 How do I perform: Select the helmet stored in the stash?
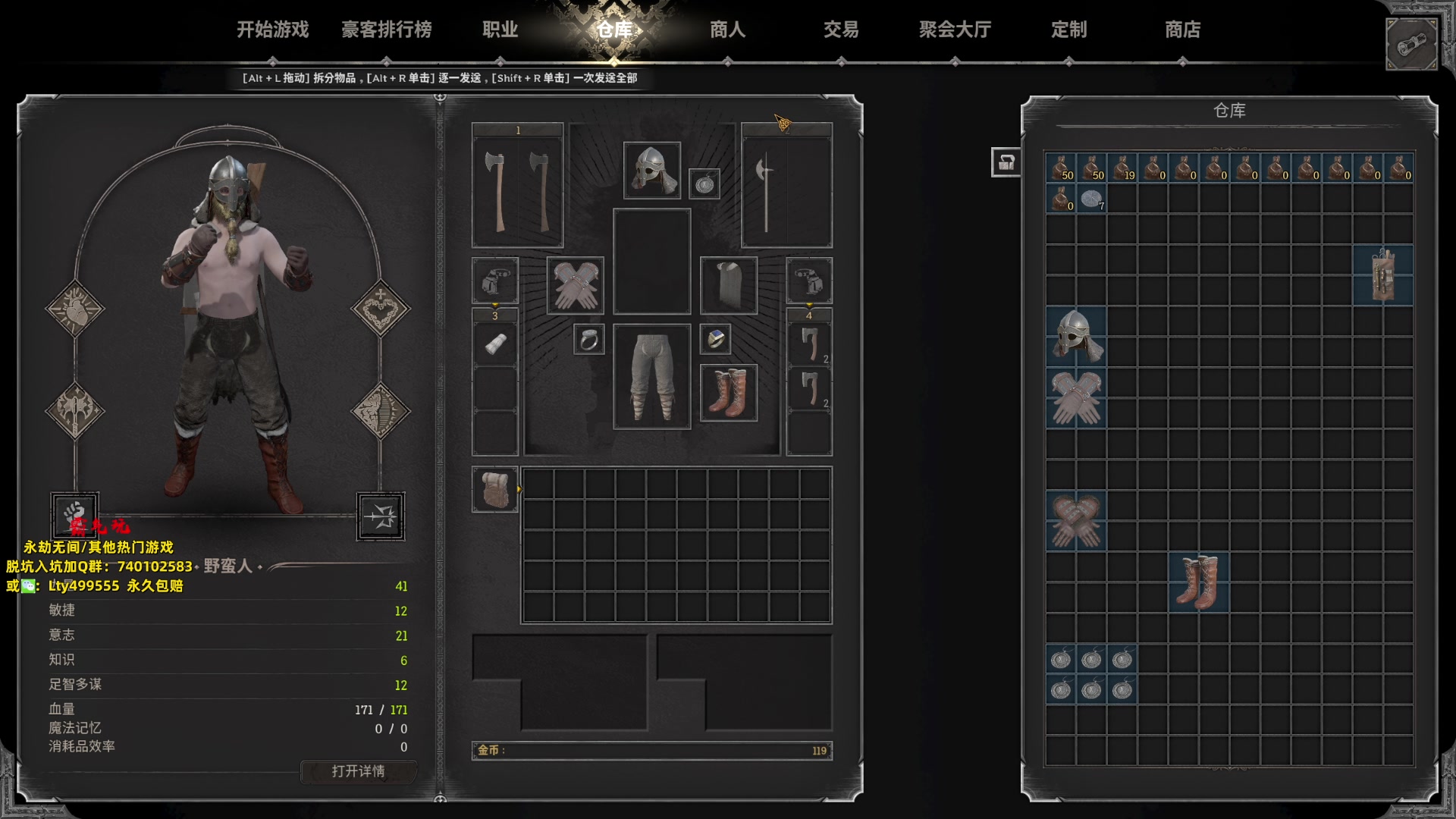1076,336
